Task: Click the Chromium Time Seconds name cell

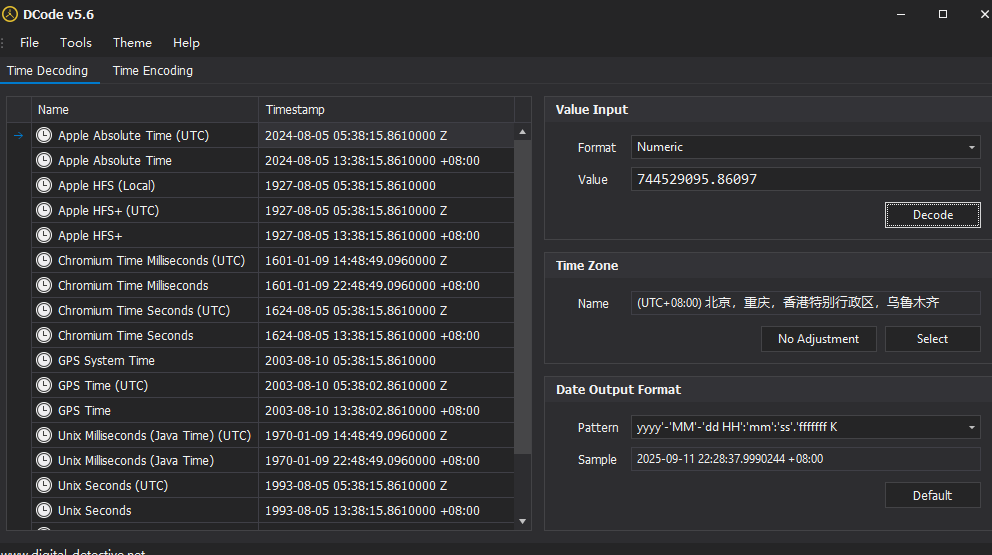Action: click(x=145, y=335)
